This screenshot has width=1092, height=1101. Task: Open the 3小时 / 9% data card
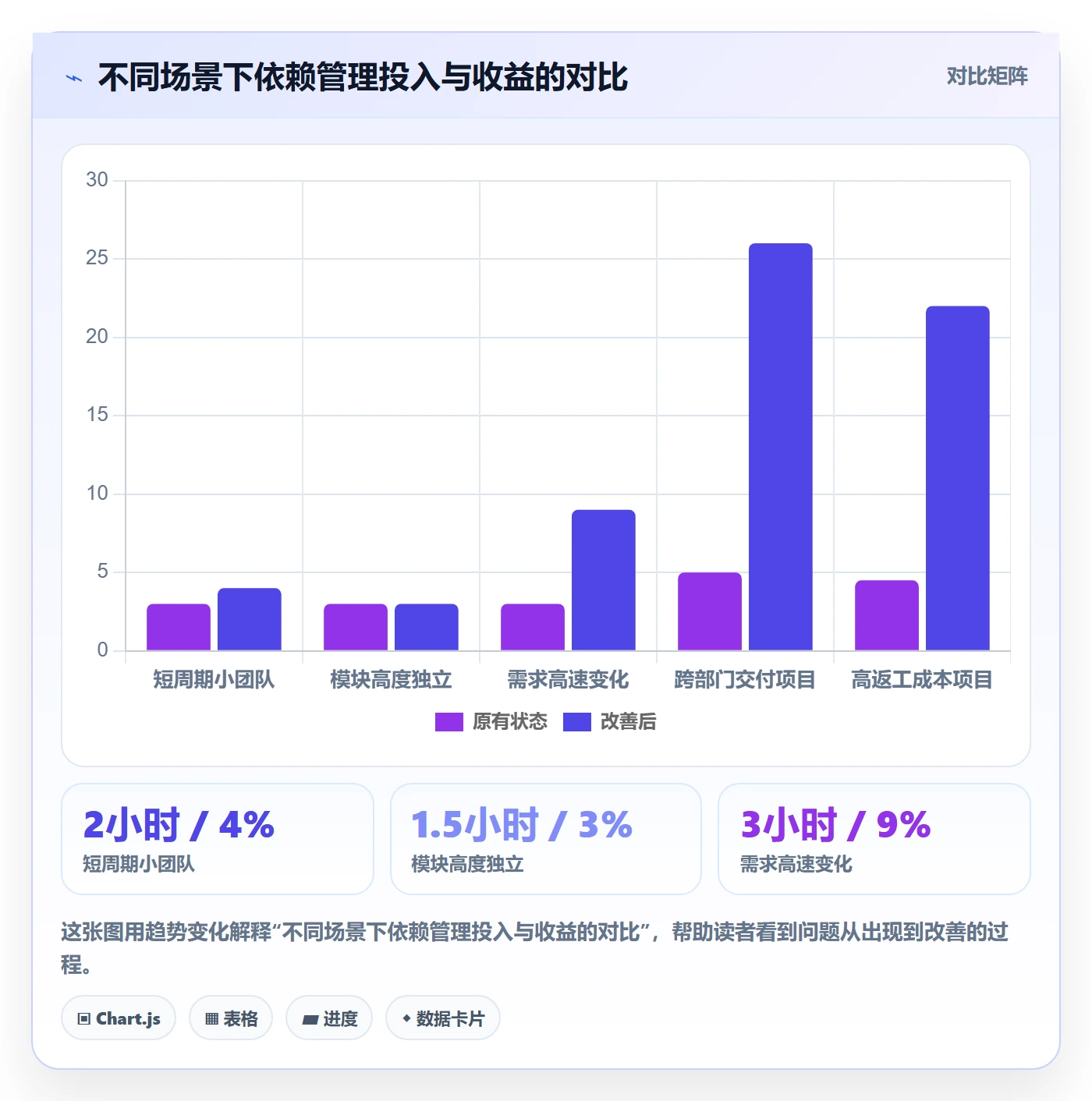click(x=874, y=839)
